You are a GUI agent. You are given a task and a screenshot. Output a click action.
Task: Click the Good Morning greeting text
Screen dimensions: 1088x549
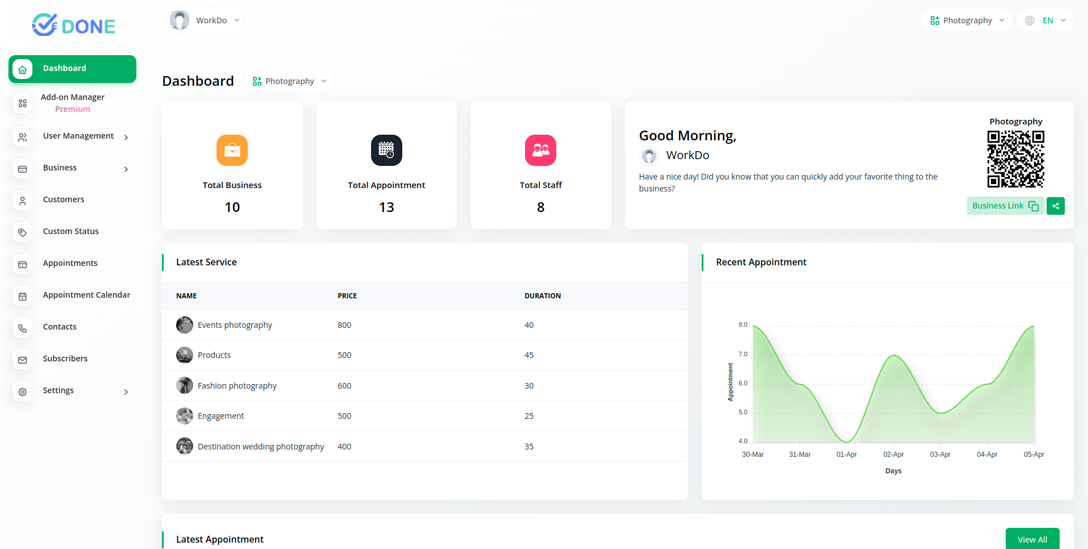click(688, 136)
